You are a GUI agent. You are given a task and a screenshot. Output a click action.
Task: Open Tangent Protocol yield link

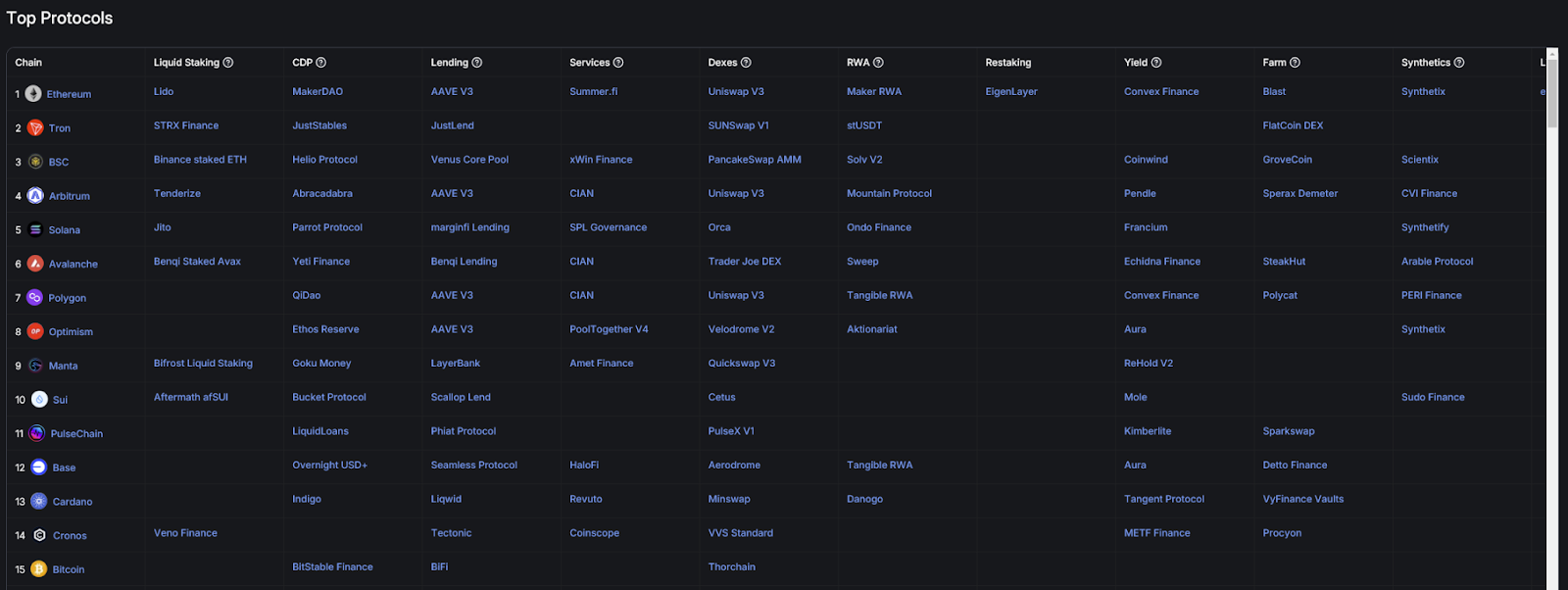[x=1164, y=499]
